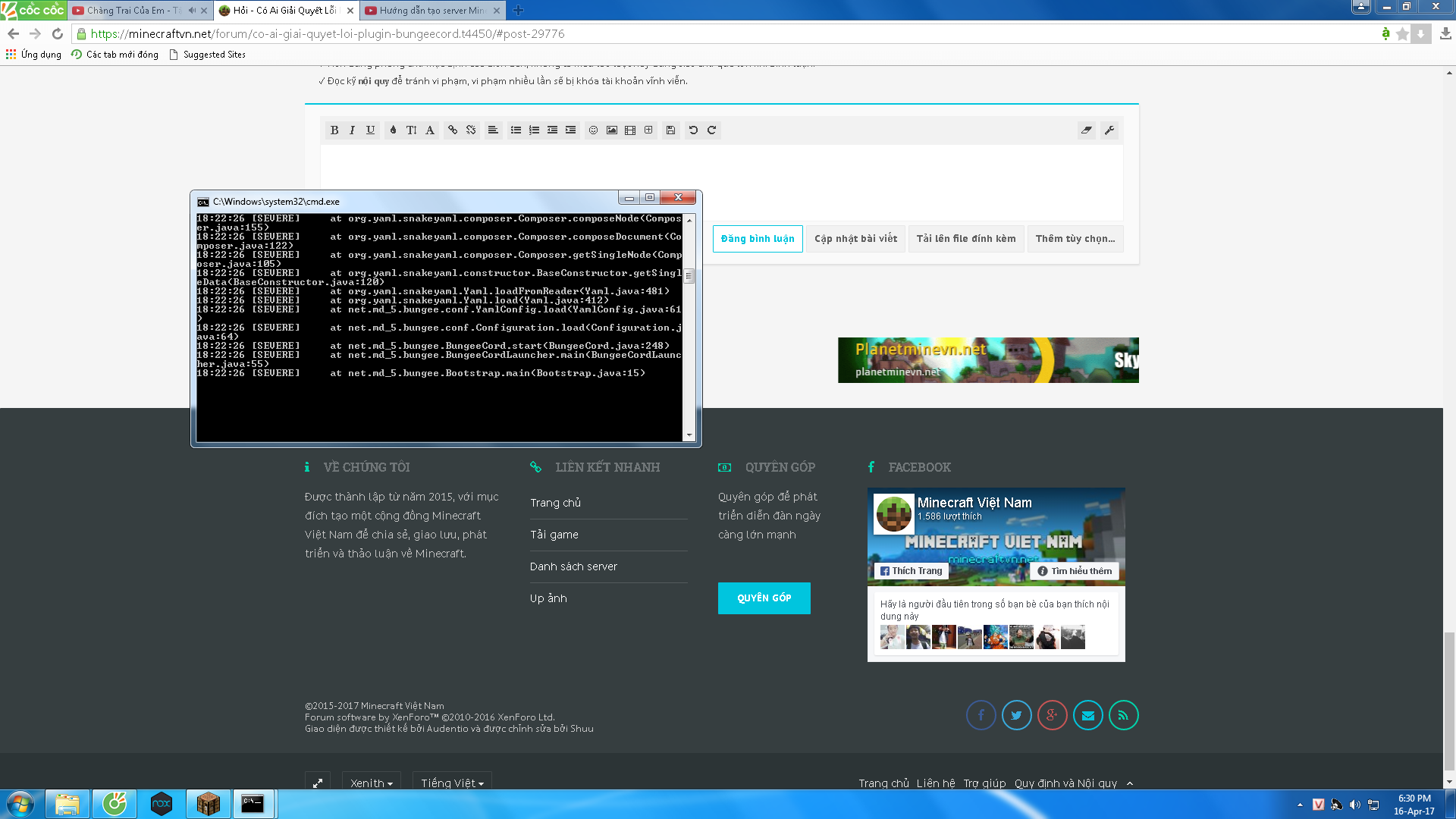Open the Tiếng Việt language dropdown
This screenshot has height=819, width=1456.
(x=452, y=783)
